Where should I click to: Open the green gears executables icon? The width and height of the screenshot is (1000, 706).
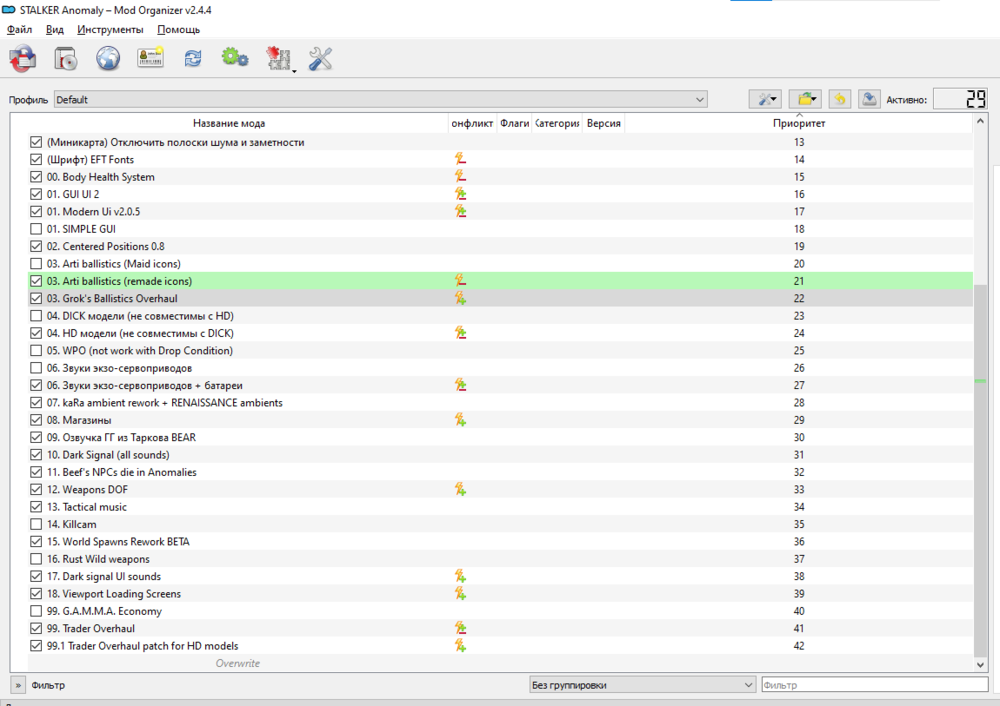pyautogui.click(x=235, y=59)
